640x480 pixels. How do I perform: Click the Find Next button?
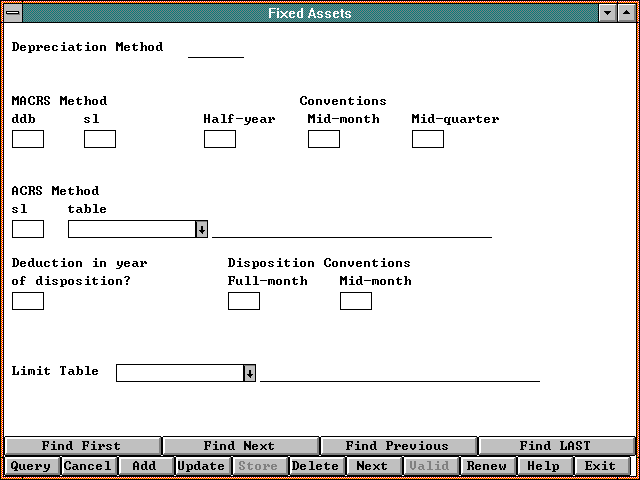pyautogui.click(x=239, y=446)
